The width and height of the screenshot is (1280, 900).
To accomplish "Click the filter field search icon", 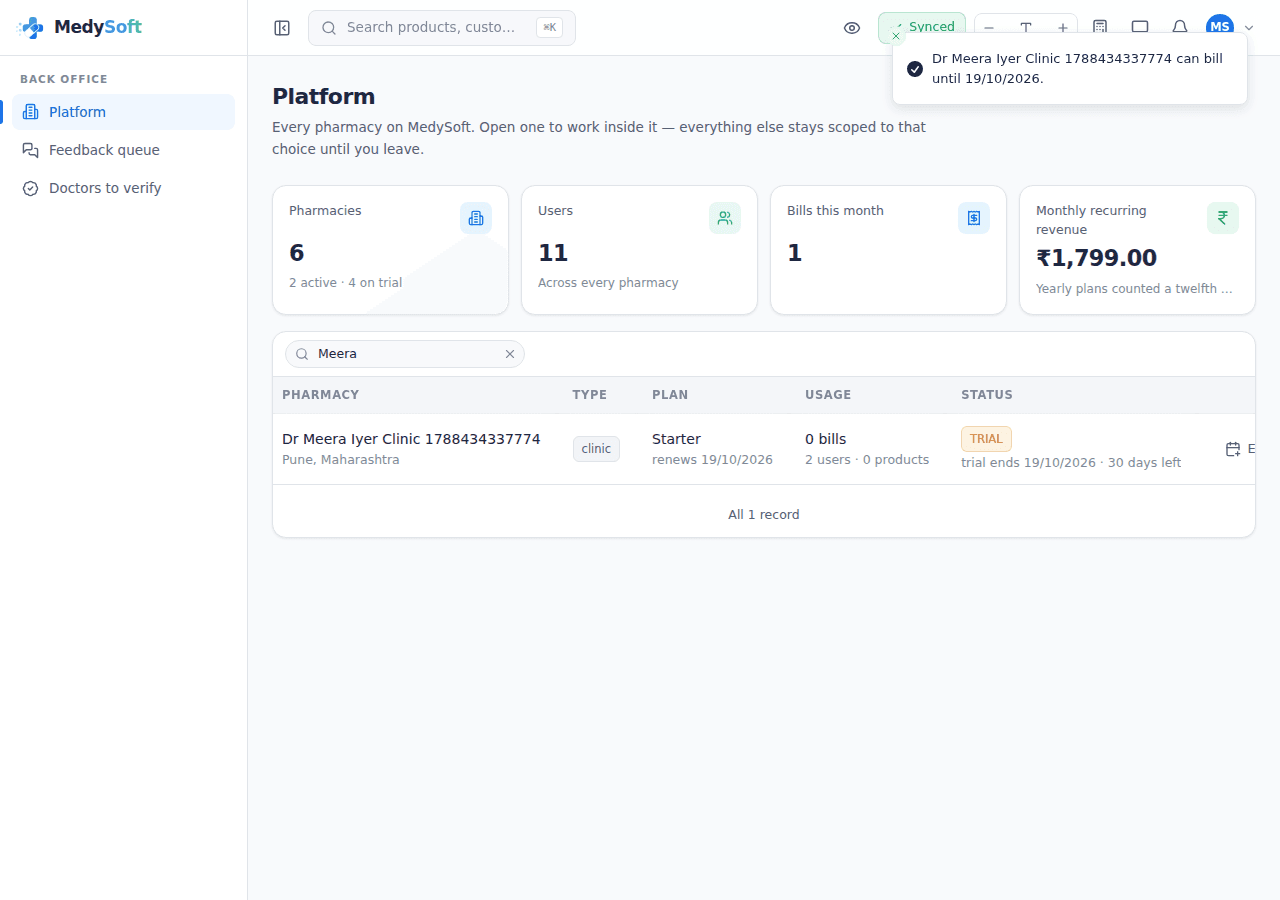I will (x=302, y=354).
